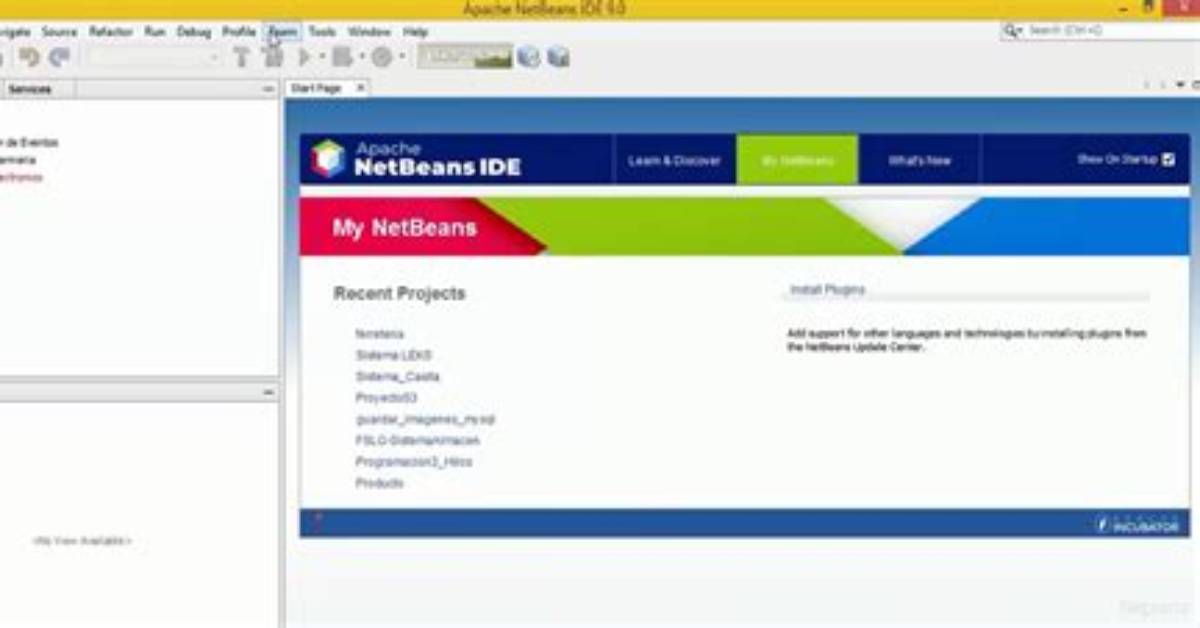The image size is (1200, 628).
Task: Open the first recent project, ferreteria
Action: (x=380, y=334)
